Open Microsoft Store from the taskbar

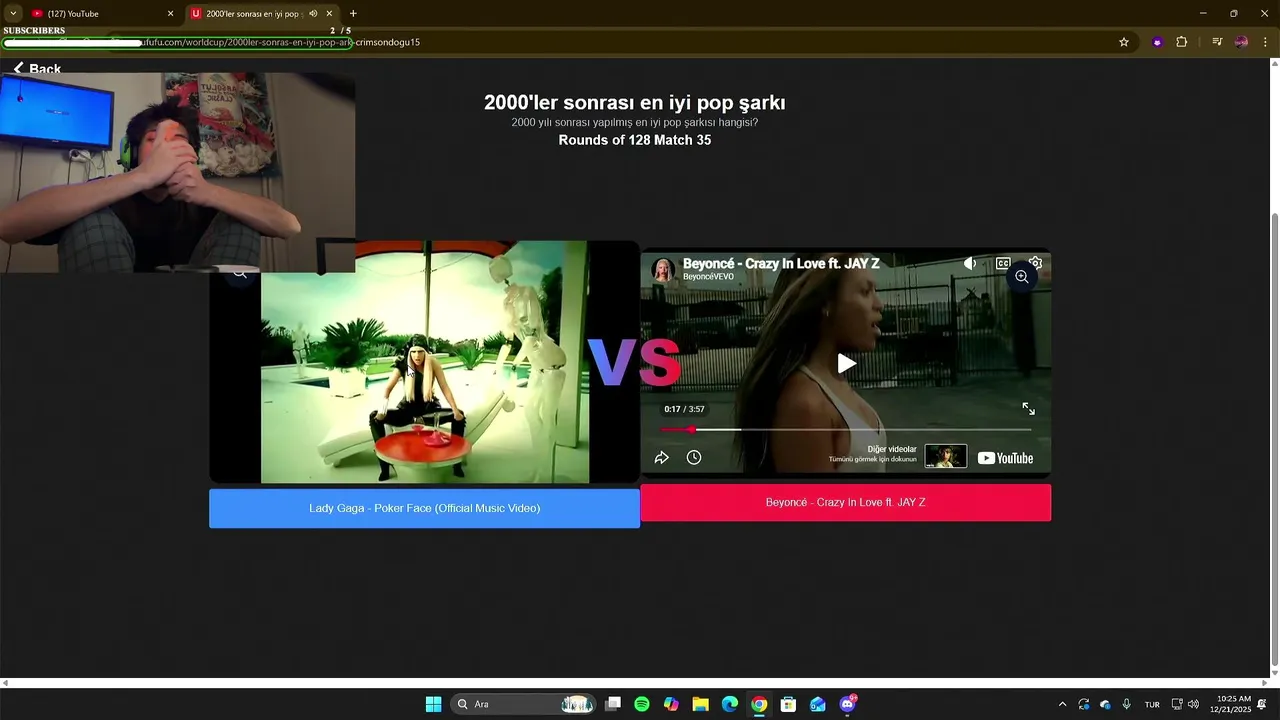point(788,704)
